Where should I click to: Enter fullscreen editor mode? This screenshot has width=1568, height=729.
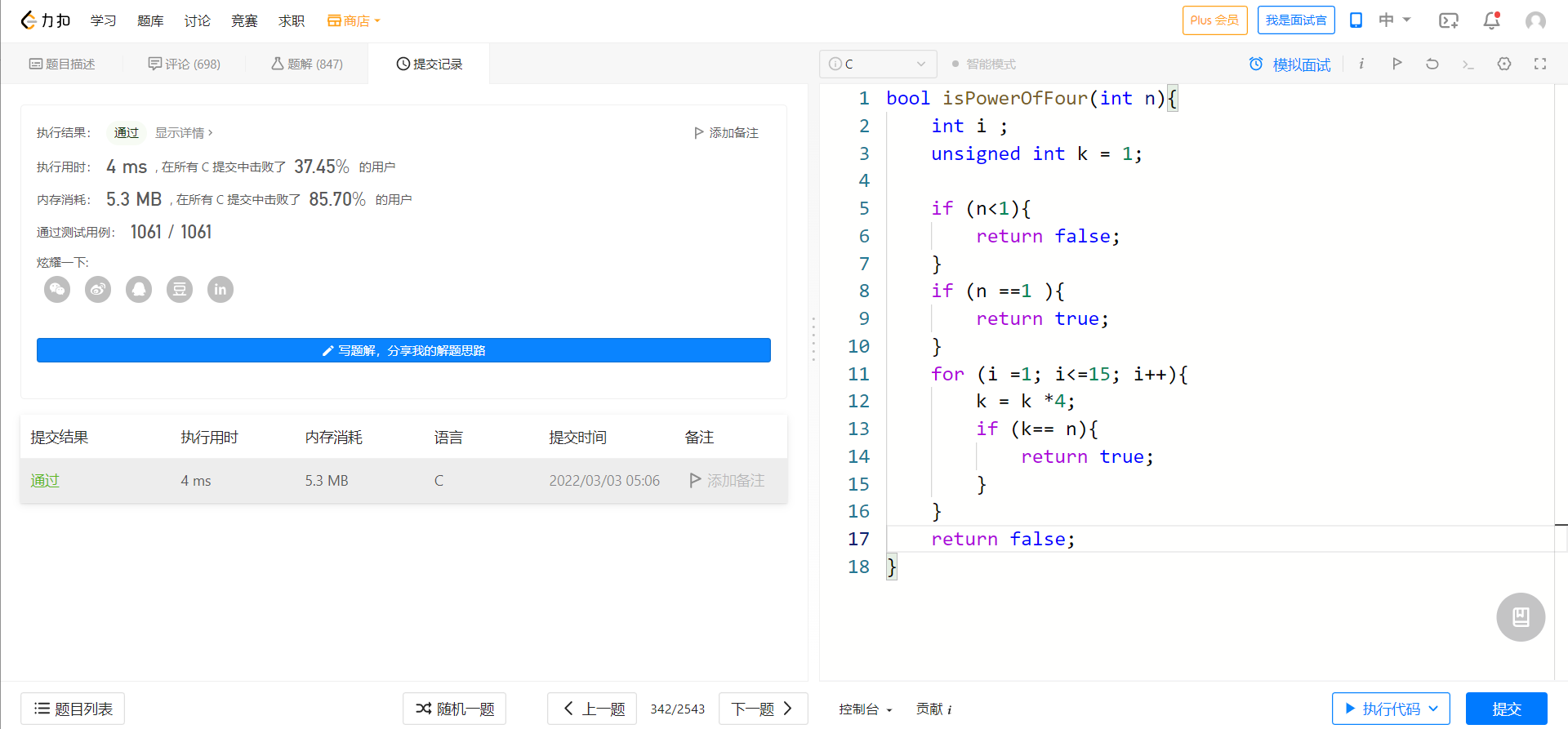coord(1540,64)
